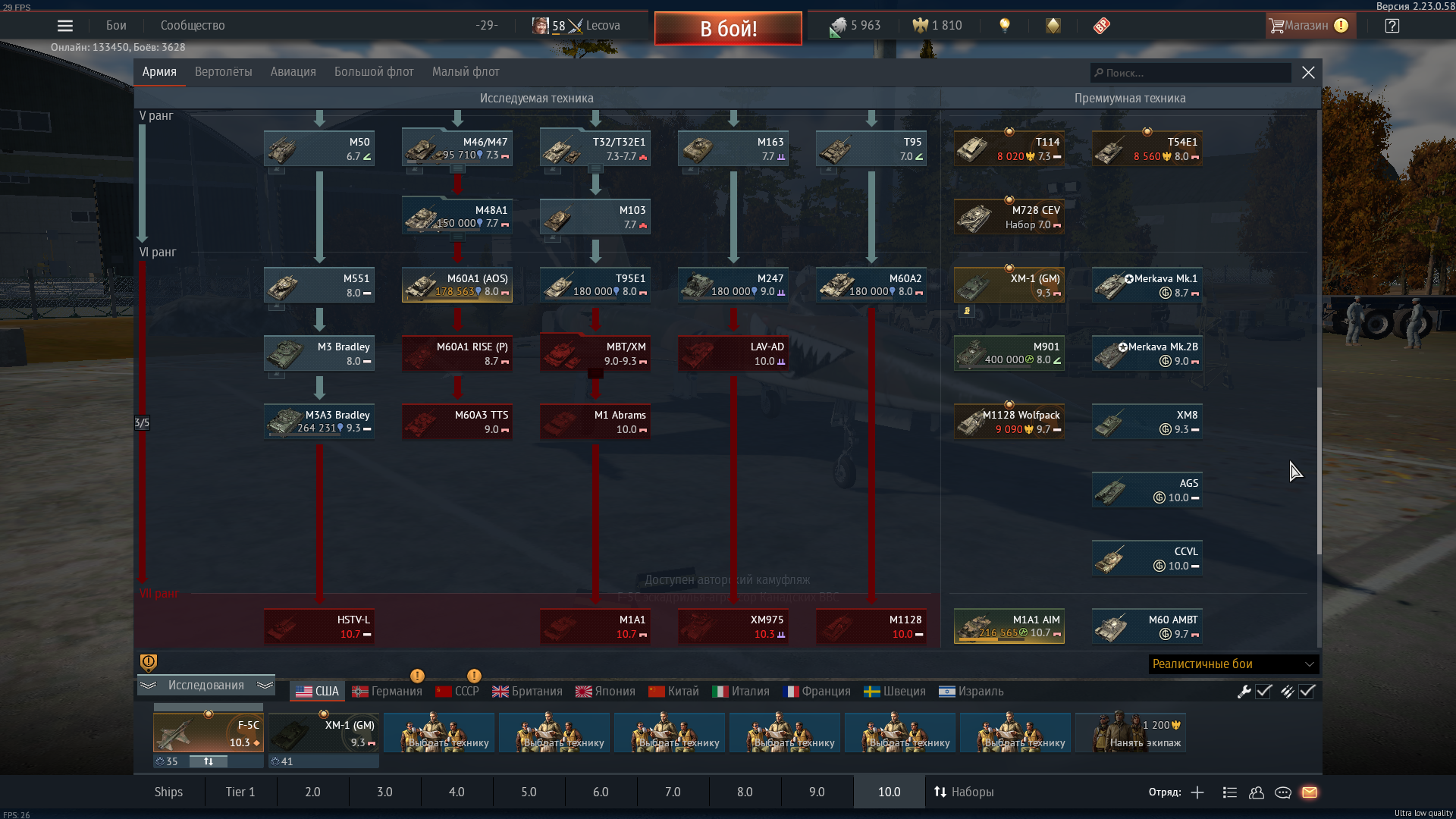1456x819 pixels.
Task: Open the game events list icon
Action: (x=1230, y=792)
